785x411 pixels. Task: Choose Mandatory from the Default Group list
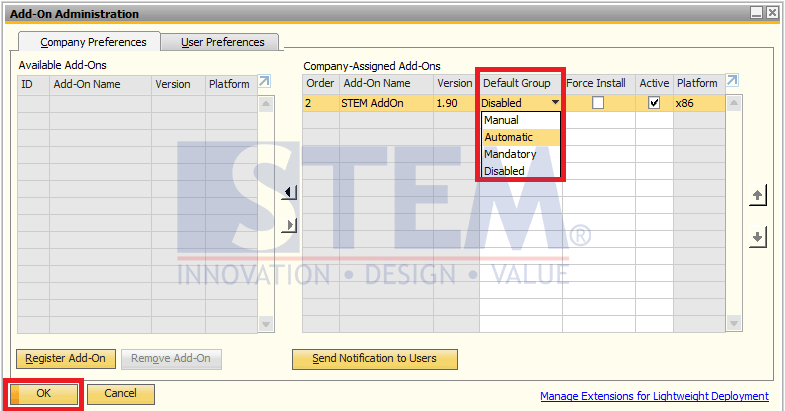pyautogui.click(x=521, y=154)
